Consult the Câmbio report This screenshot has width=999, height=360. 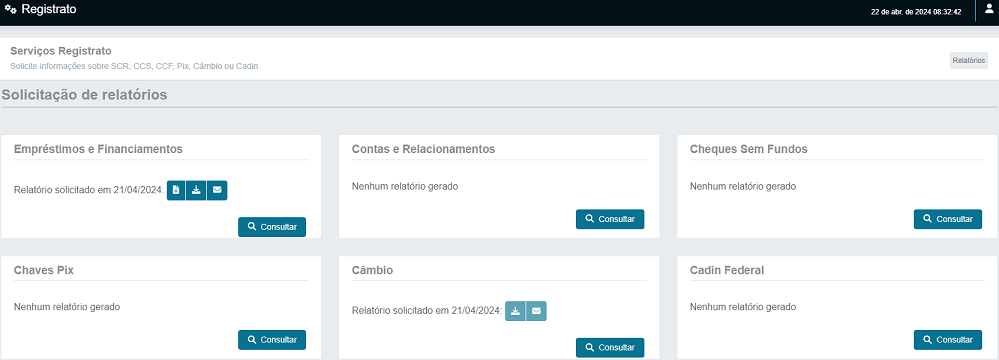point(610,347)
